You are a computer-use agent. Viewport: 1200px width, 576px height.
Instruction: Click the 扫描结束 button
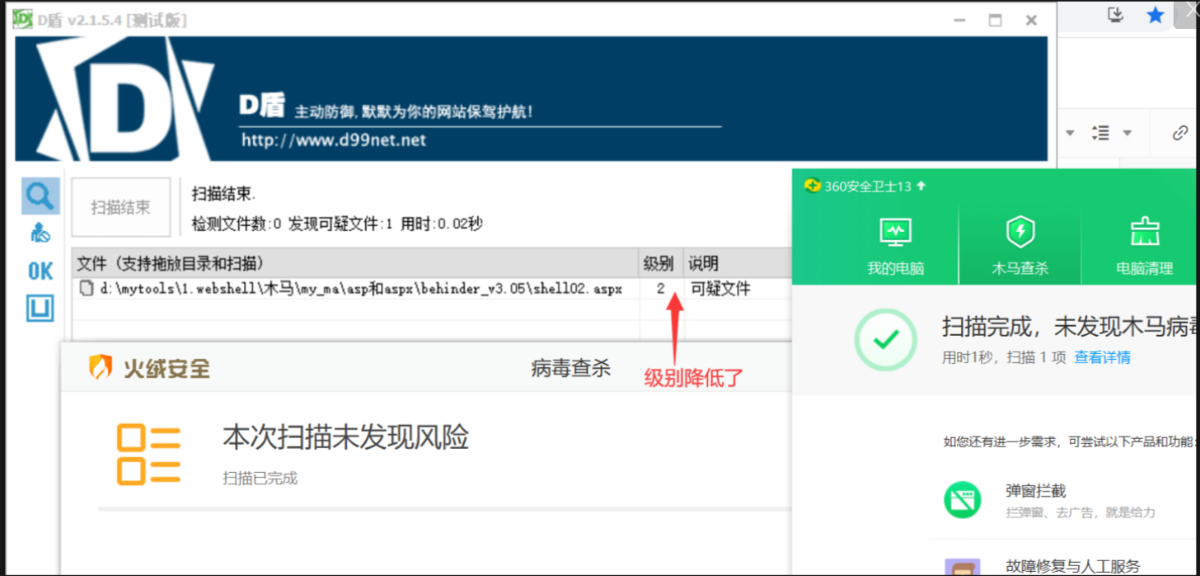click(x=121, y=207)
